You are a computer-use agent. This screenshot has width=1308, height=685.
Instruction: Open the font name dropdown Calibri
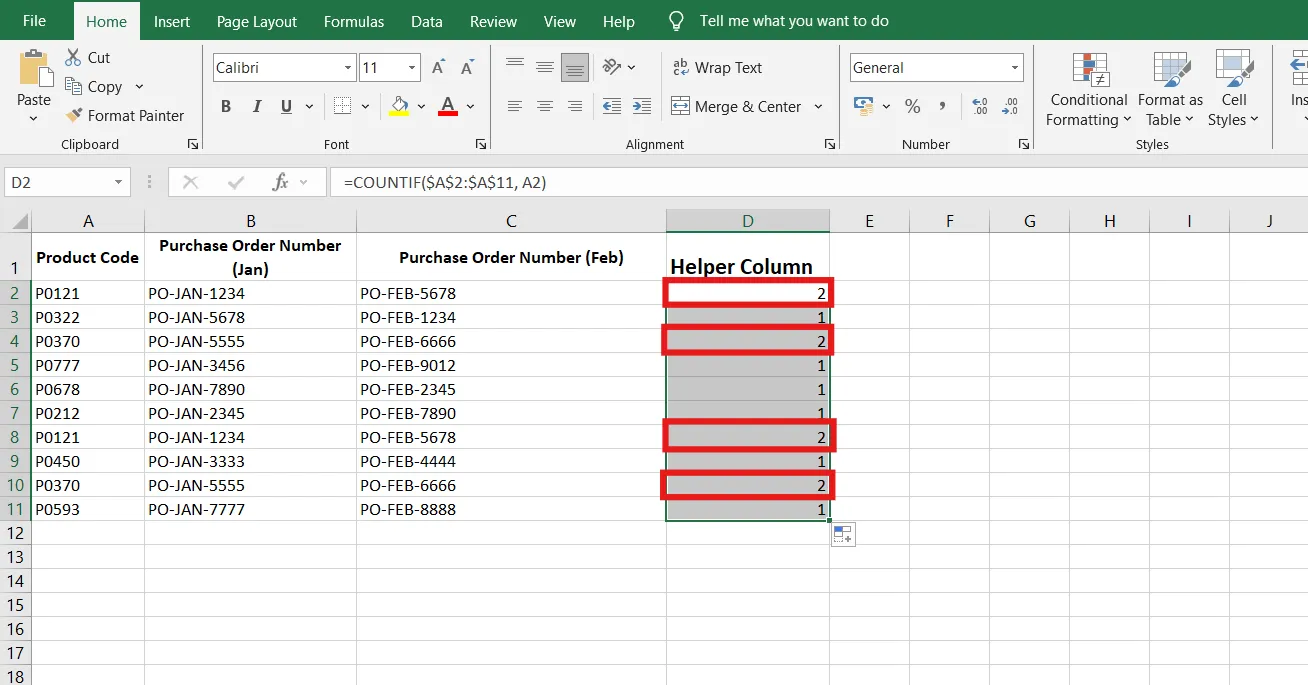[x=348, y=68]
